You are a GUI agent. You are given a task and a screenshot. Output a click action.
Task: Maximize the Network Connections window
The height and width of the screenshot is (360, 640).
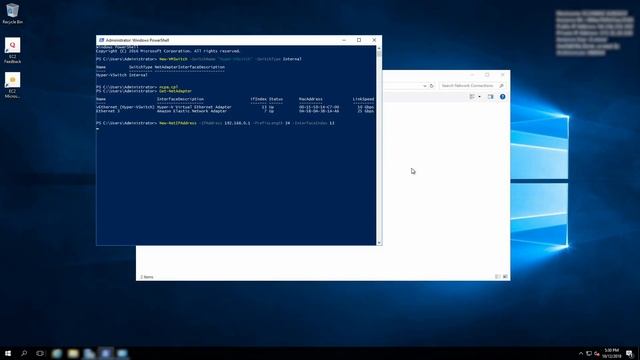487,75
